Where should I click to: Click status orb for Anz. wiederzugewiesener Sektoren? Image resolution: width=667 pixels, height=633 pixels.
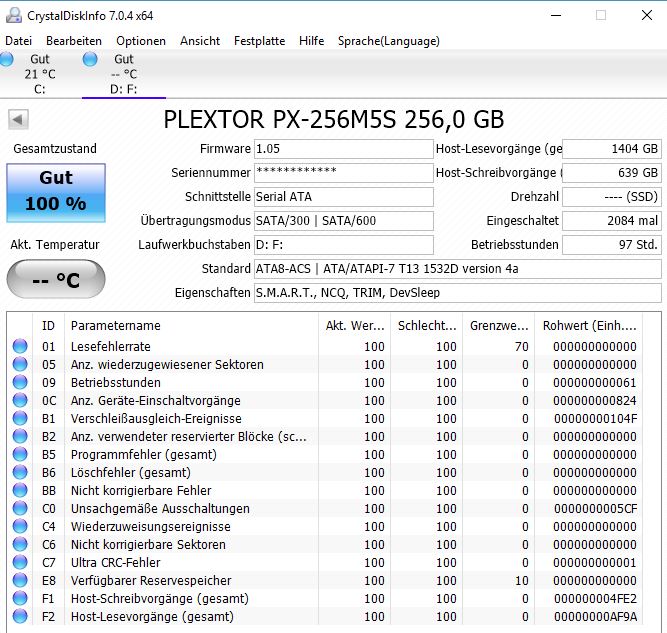tap(20, 364)
